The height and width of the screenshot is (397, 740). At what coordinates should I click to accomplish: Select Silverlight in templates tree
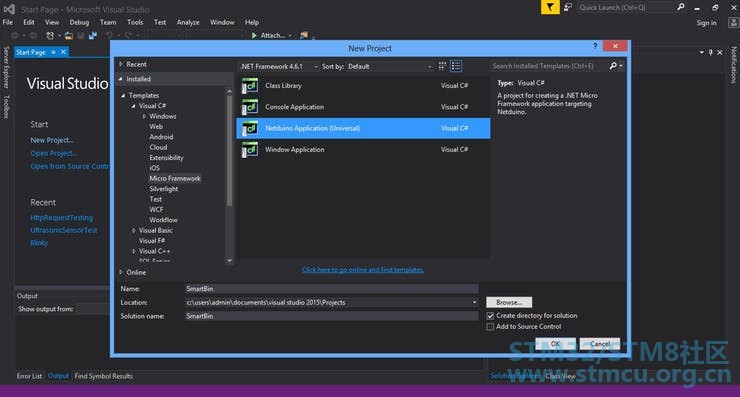click(164, 189)
